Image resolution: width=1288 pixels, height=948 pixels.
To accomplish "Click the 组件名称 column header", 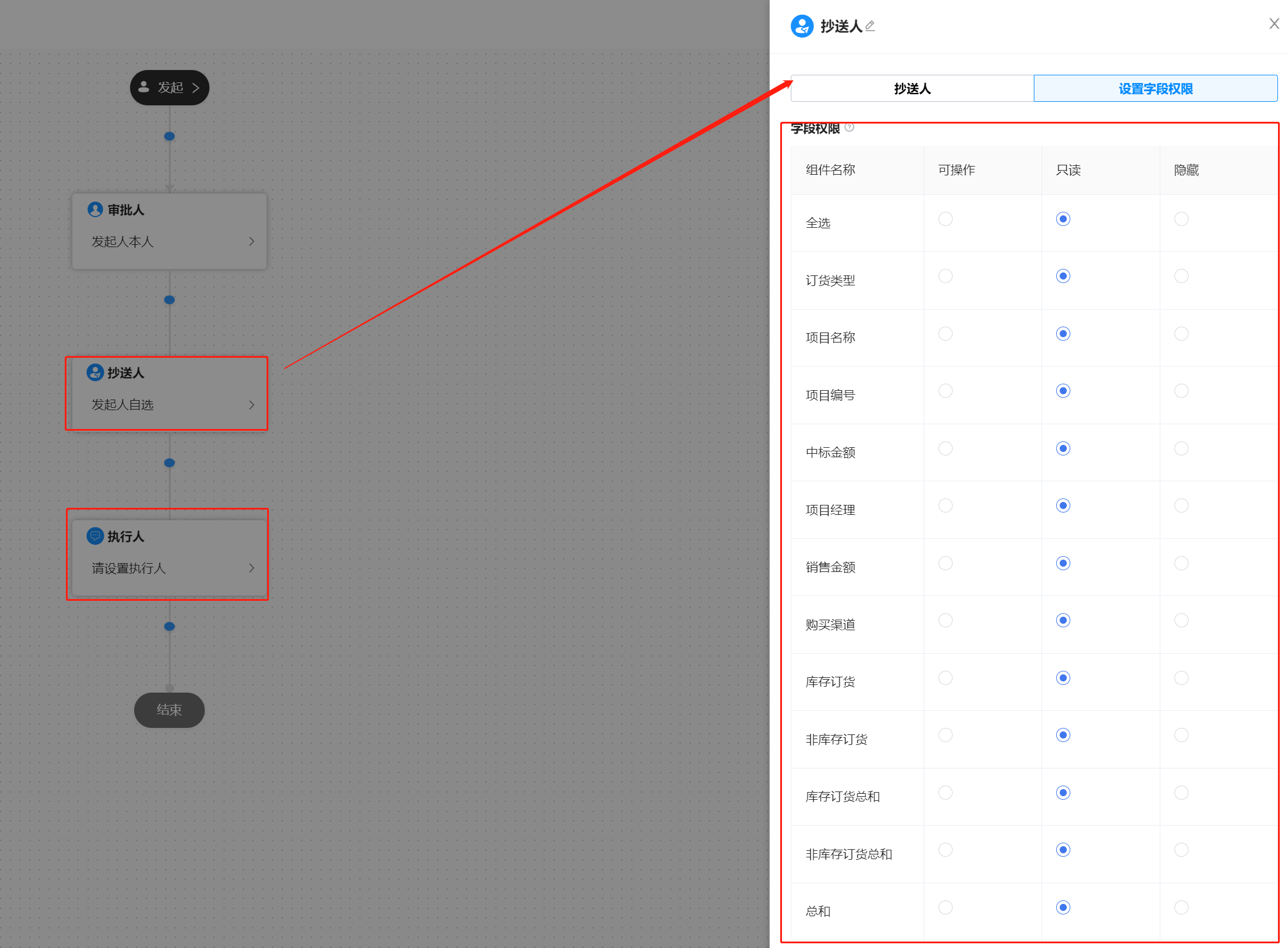I will pos(830,170).
